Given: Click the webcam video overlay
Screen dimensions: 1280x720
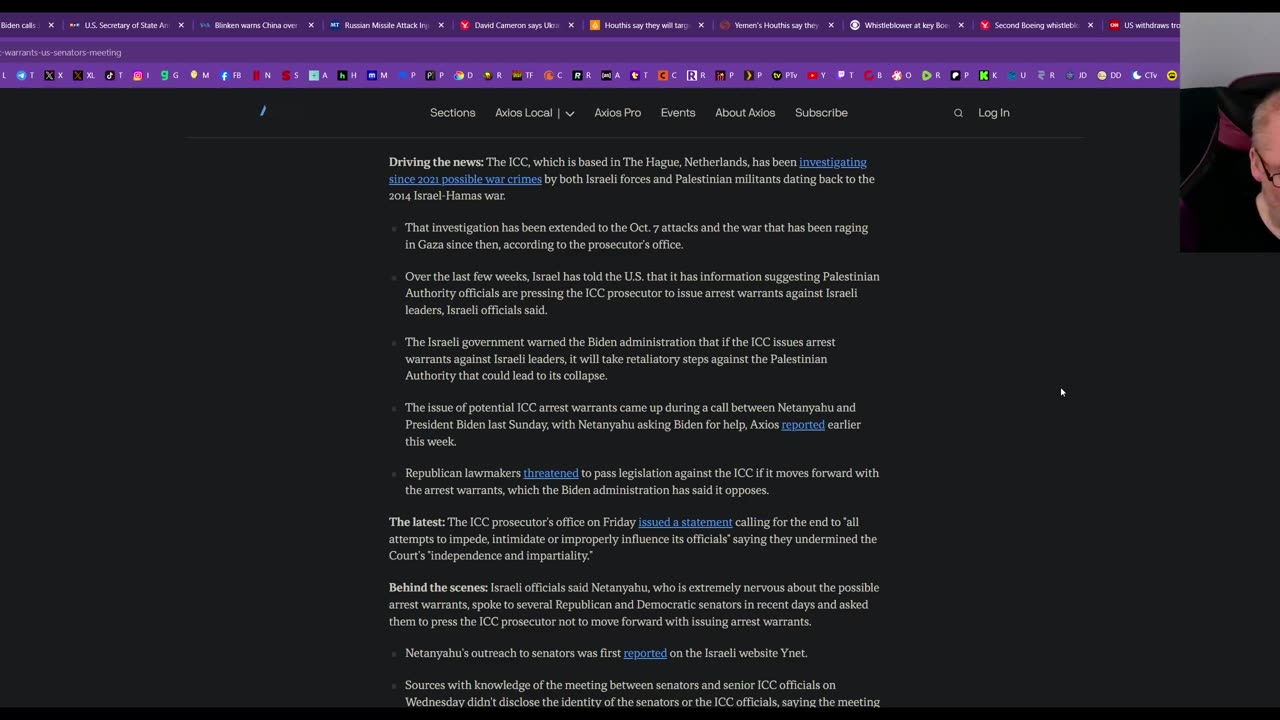Looking at the screenshot, I should (x=1230, y=132).
